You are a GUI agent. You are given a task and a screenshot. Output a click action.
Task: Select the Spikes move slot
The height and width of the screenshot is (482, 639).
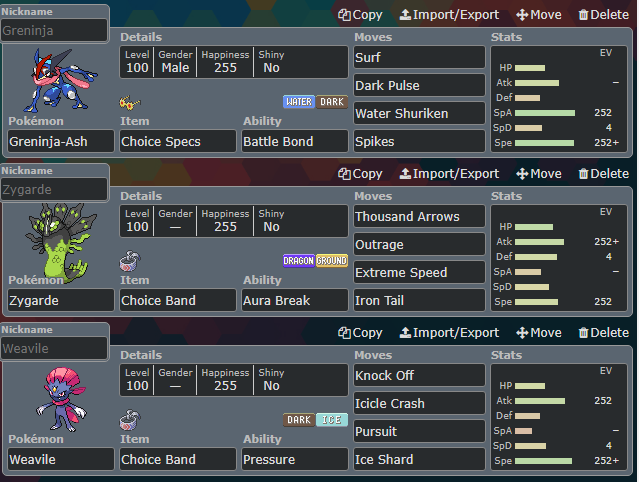419,141
